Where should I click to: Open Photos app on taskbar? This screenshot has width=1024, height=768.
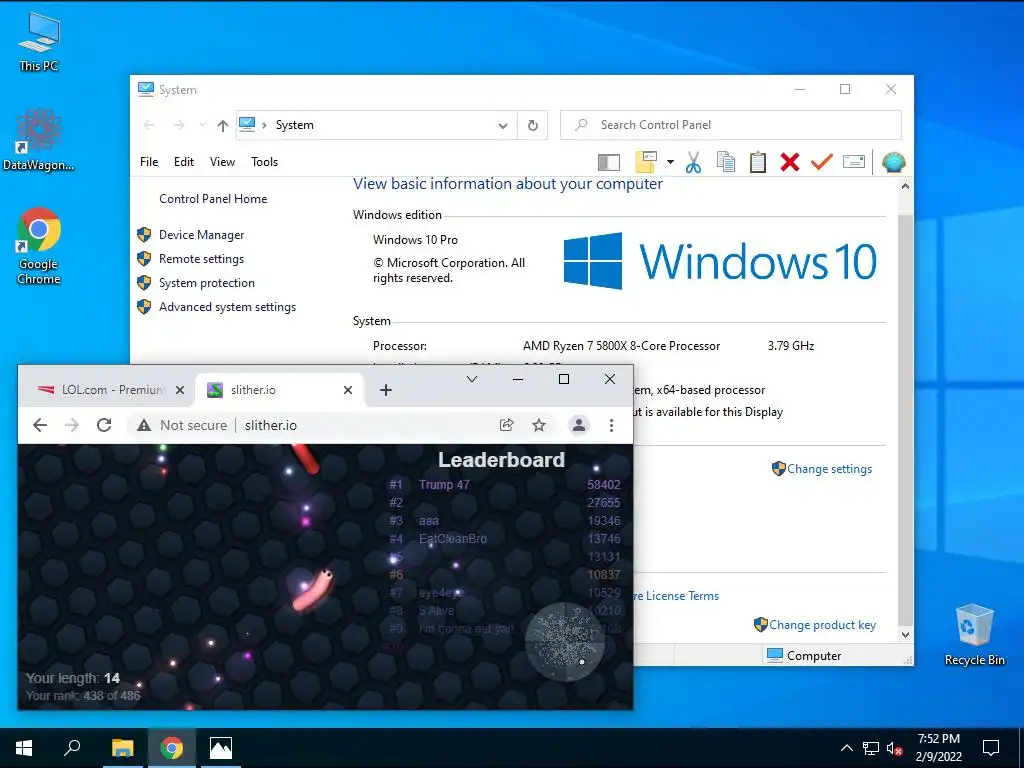pos(221,748)
